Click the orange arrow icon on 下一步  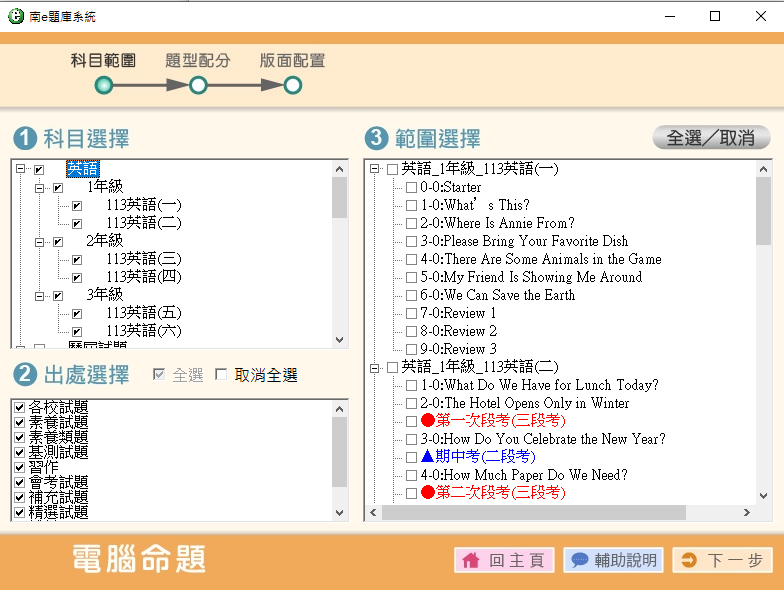point(688,561)
